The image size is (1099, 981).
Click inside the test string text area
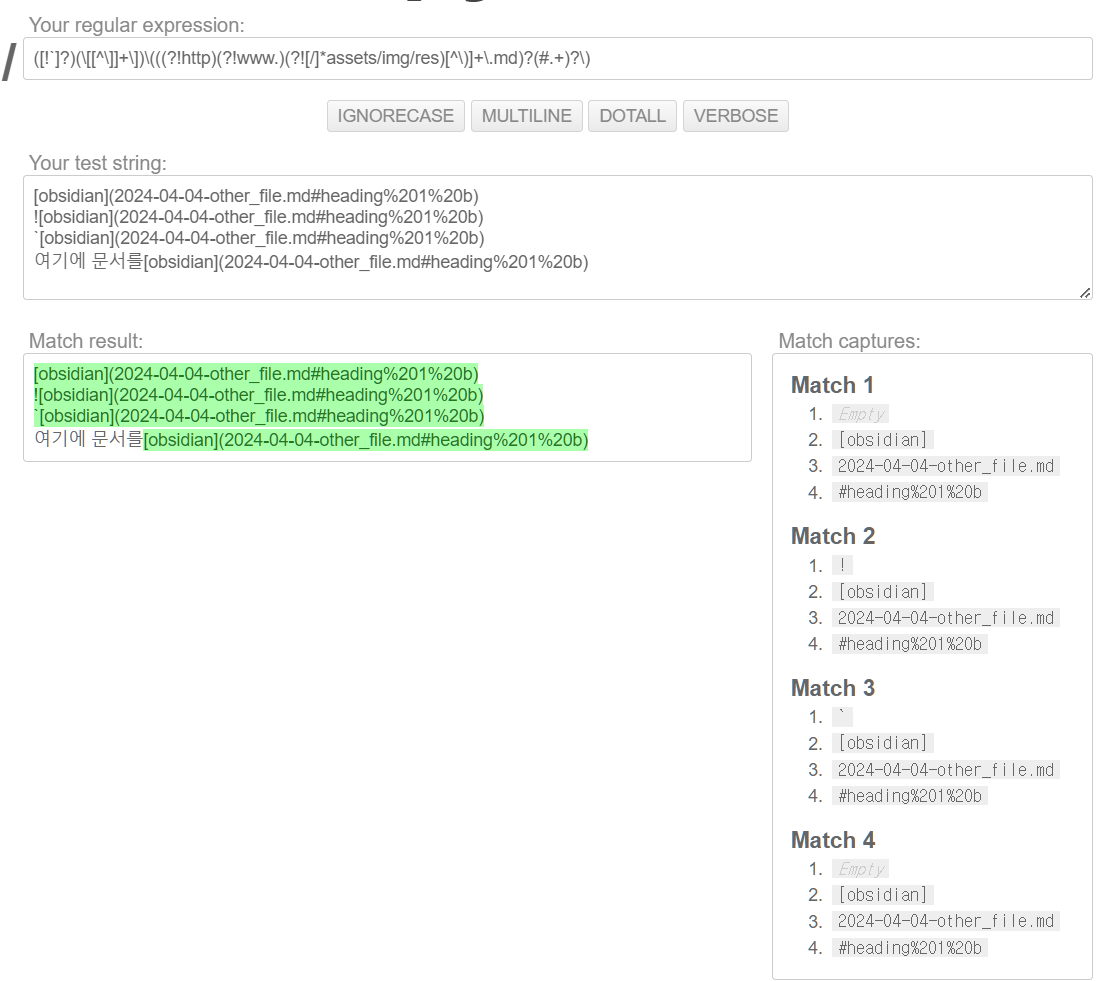tap(557, 238)
